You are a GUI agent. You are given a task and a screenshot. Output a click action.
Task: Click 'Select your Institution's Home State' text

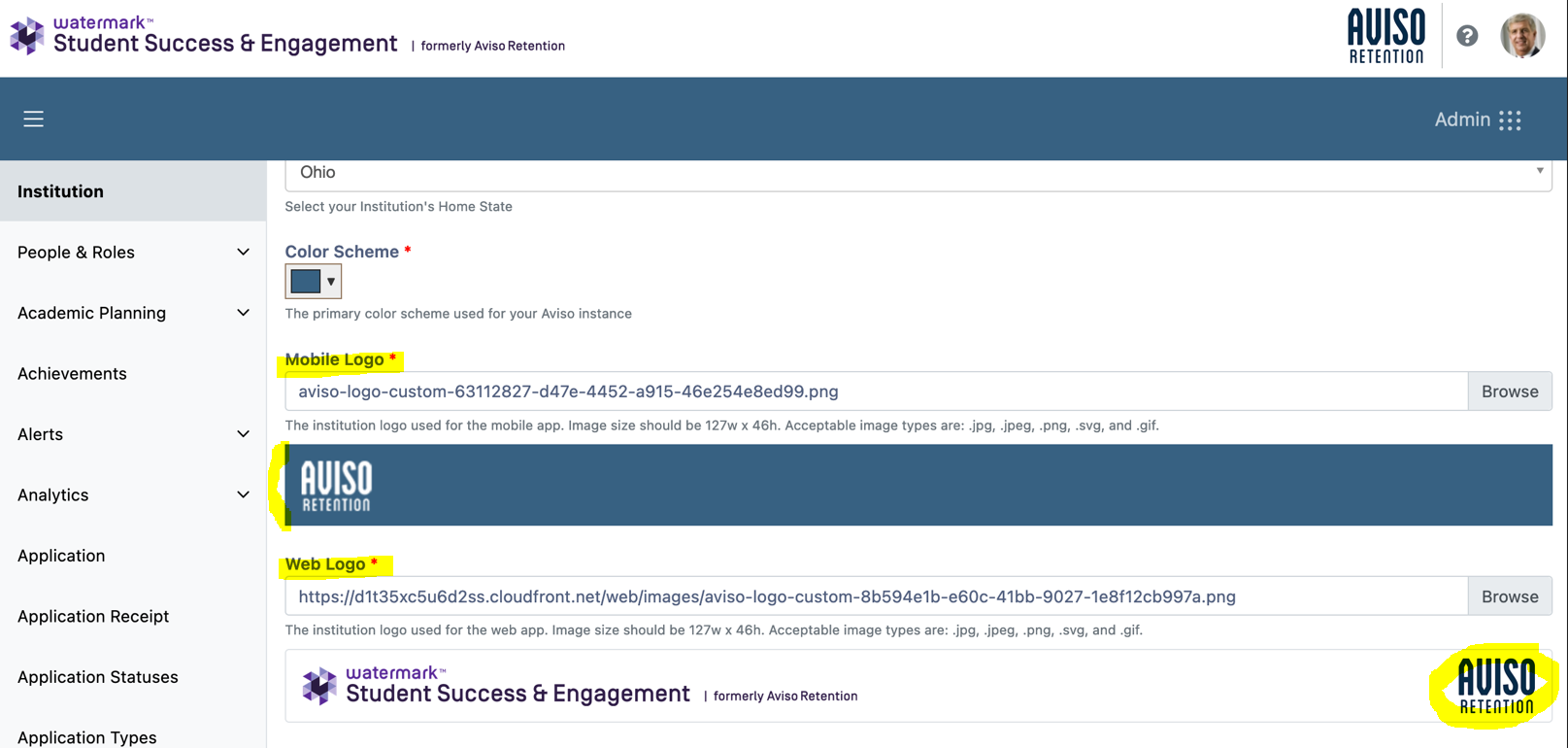(398, 207)
